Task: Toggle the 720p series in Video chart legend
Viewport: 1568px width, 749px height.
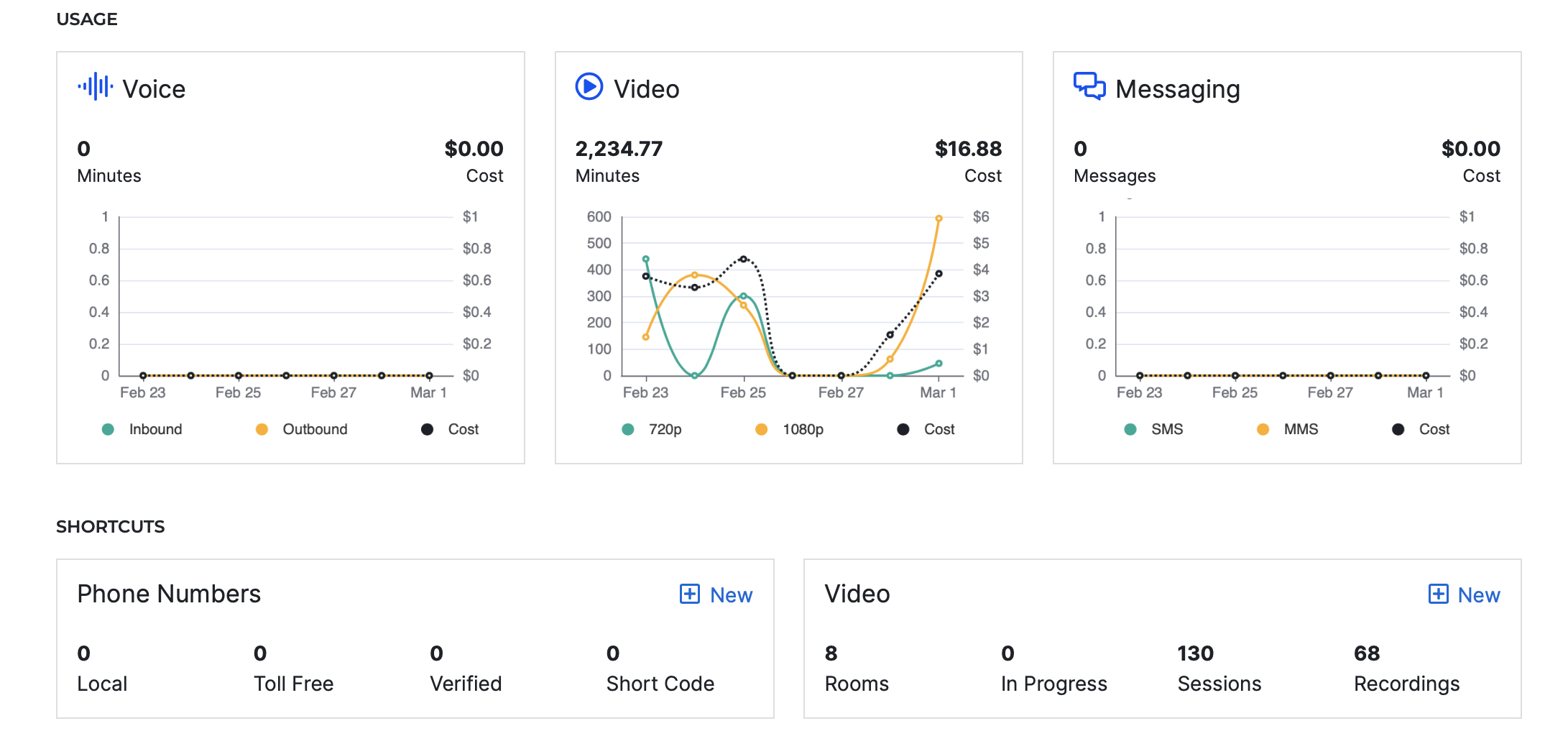Action: click(652, 429)
